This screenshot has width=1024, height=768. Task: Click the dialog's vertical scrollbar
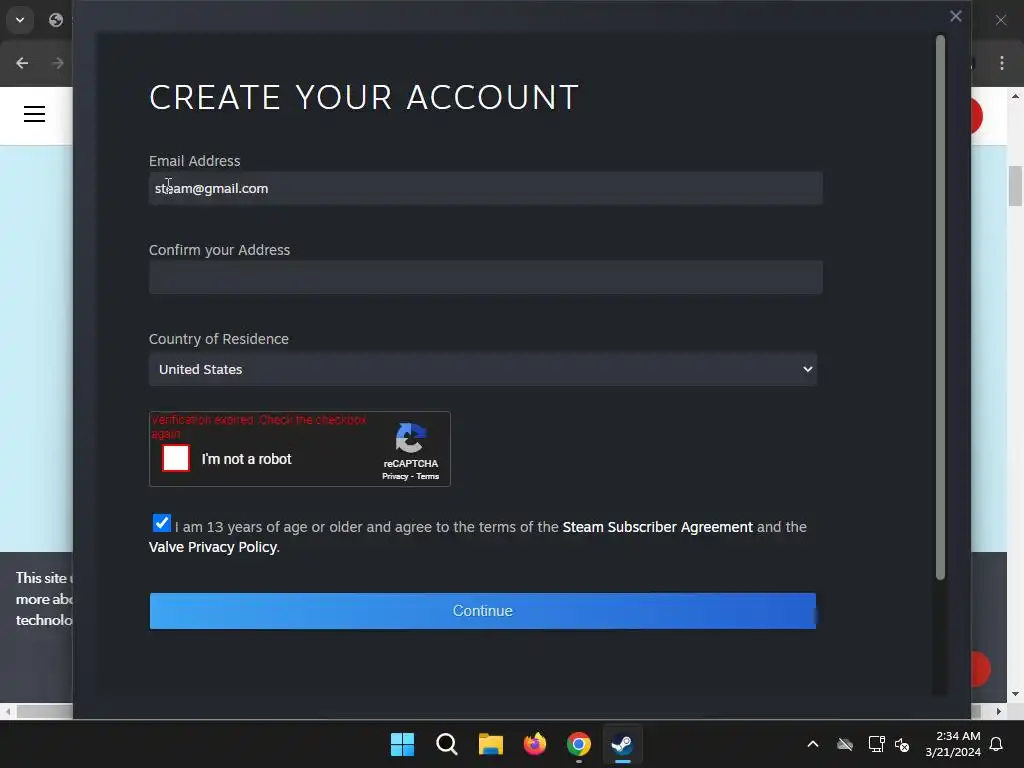940,307
